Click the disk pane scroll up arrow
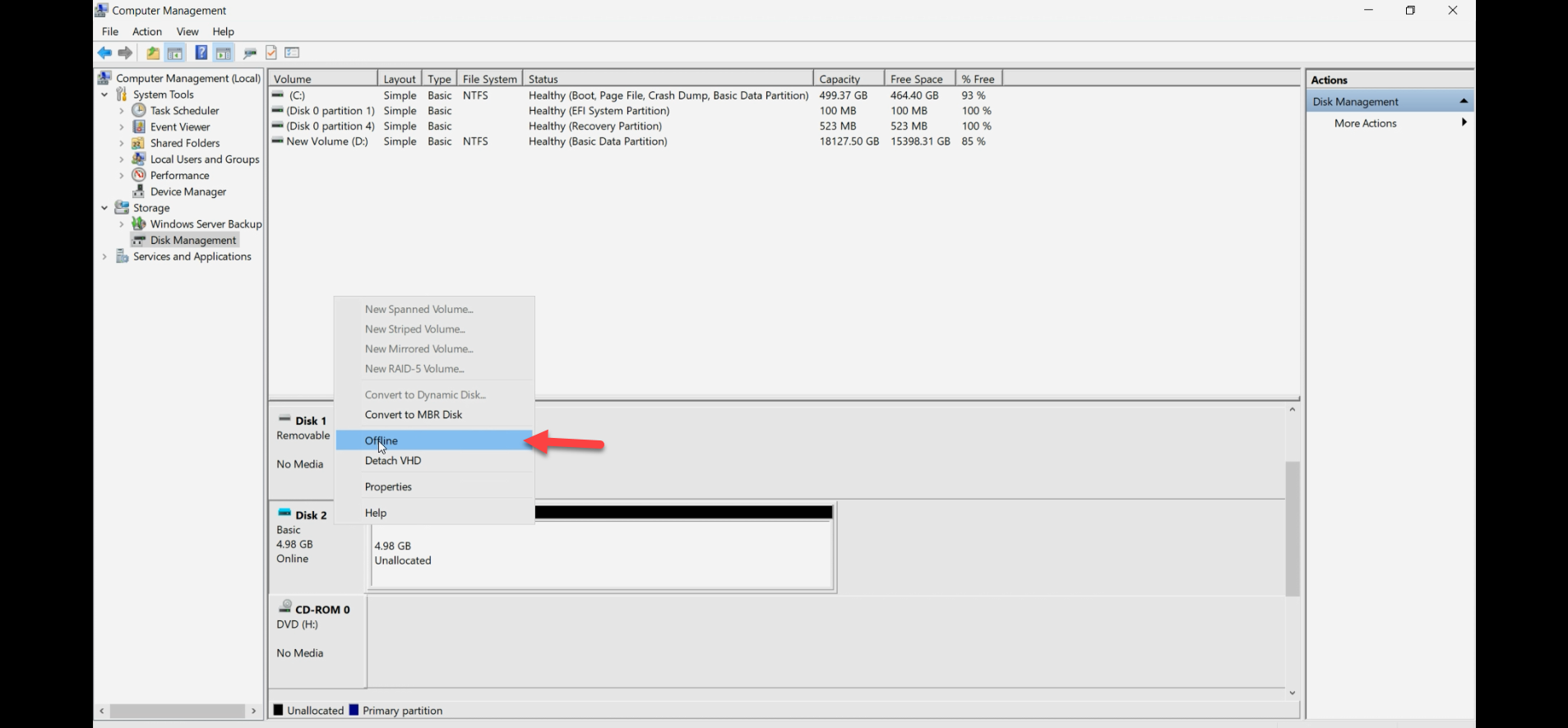 (x=1292, y=409)
